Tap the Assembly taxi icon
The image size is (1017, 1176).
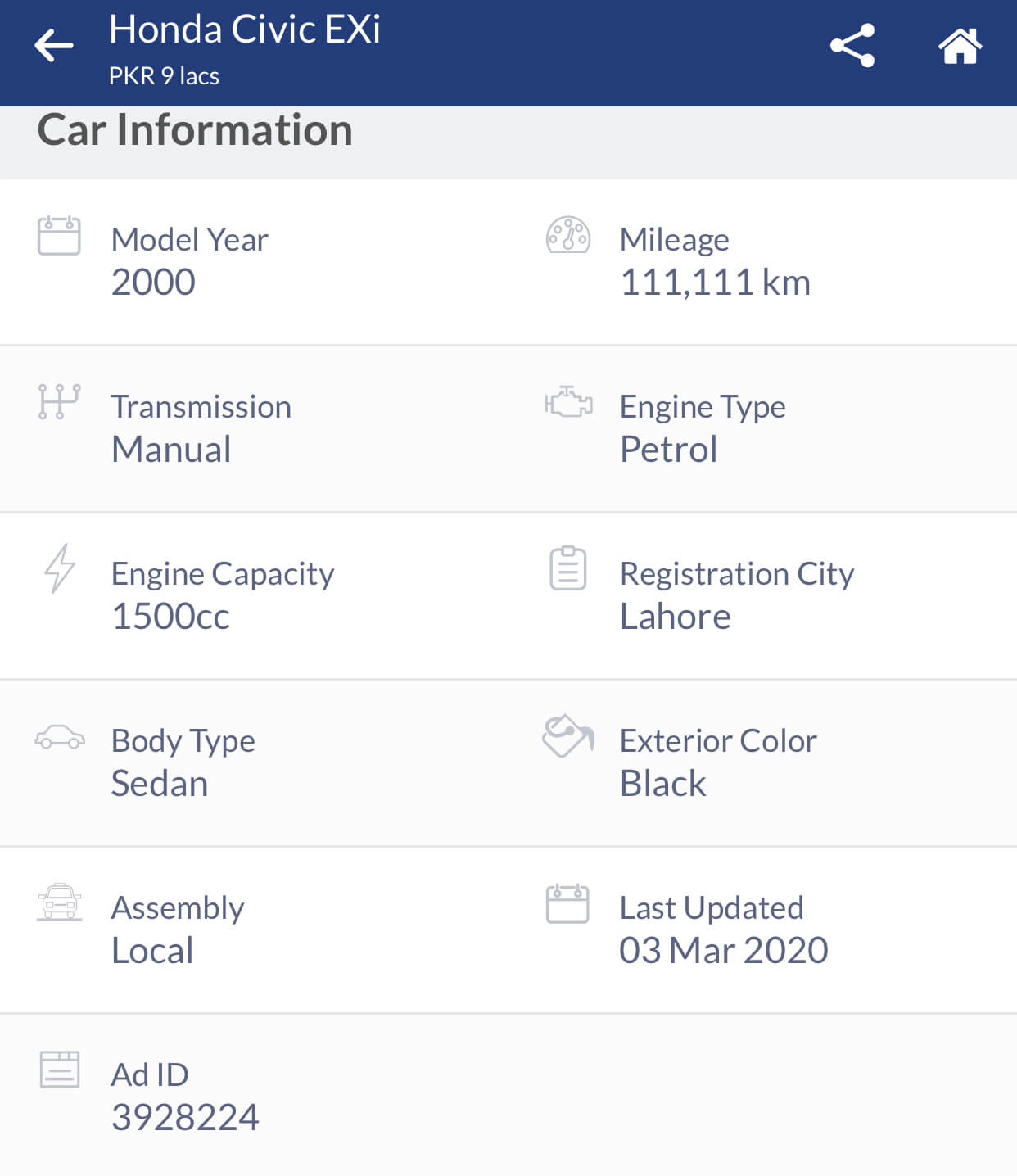tap(59, 902)
